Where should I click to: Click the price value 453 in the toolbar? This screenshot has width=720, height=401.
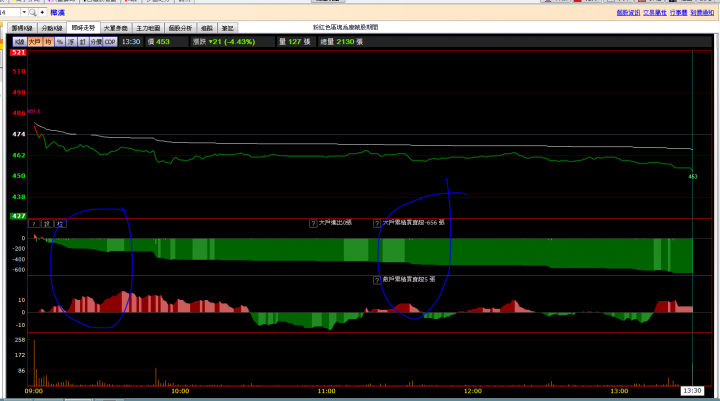(163, 42)
